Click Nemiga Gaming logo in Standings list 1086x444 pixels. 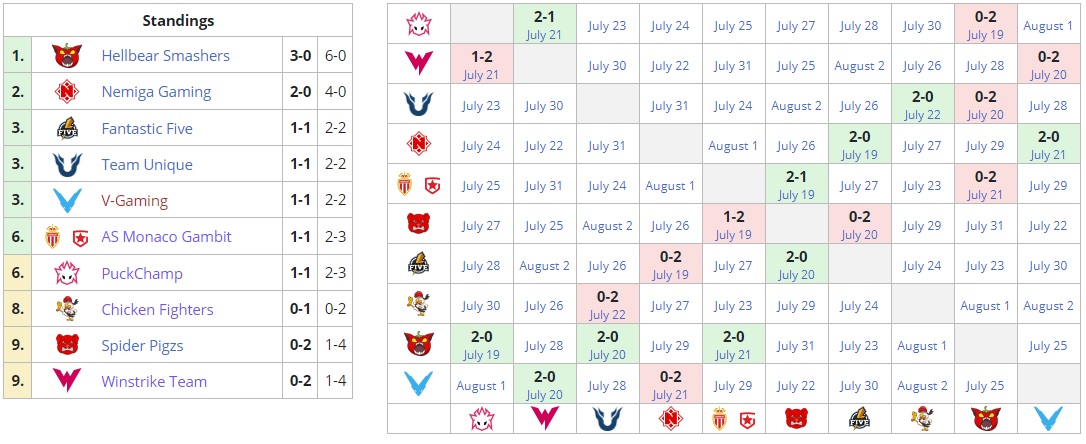(69, 92)
